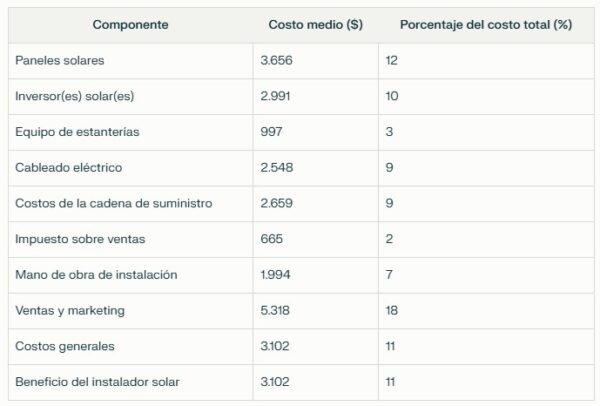600x406 pixels.
Task: Click the 3.656 cost value
Action: pos(276,60)
